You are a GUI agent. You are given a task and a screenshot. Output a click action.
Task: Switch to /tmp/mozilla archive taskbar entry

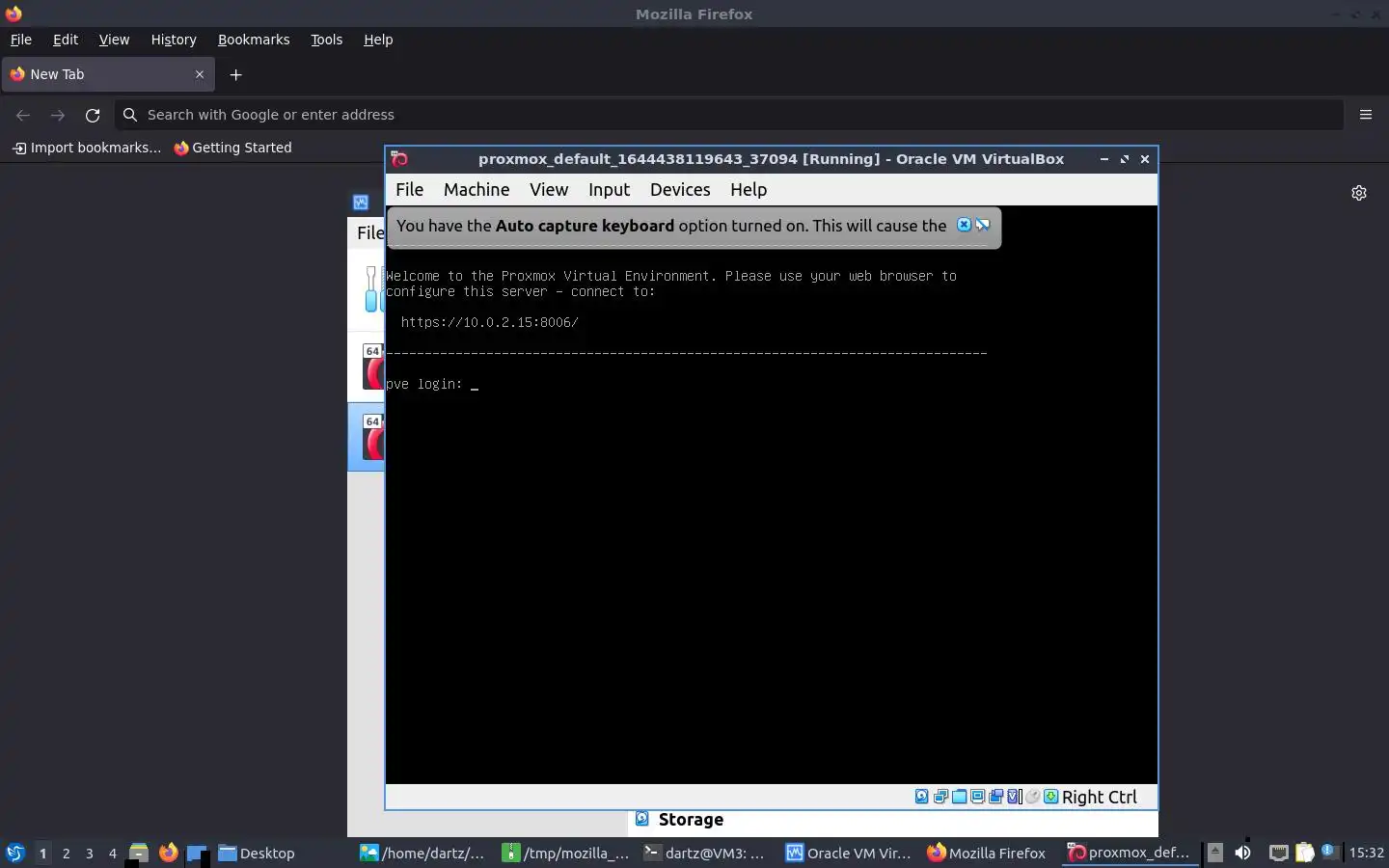565,853
